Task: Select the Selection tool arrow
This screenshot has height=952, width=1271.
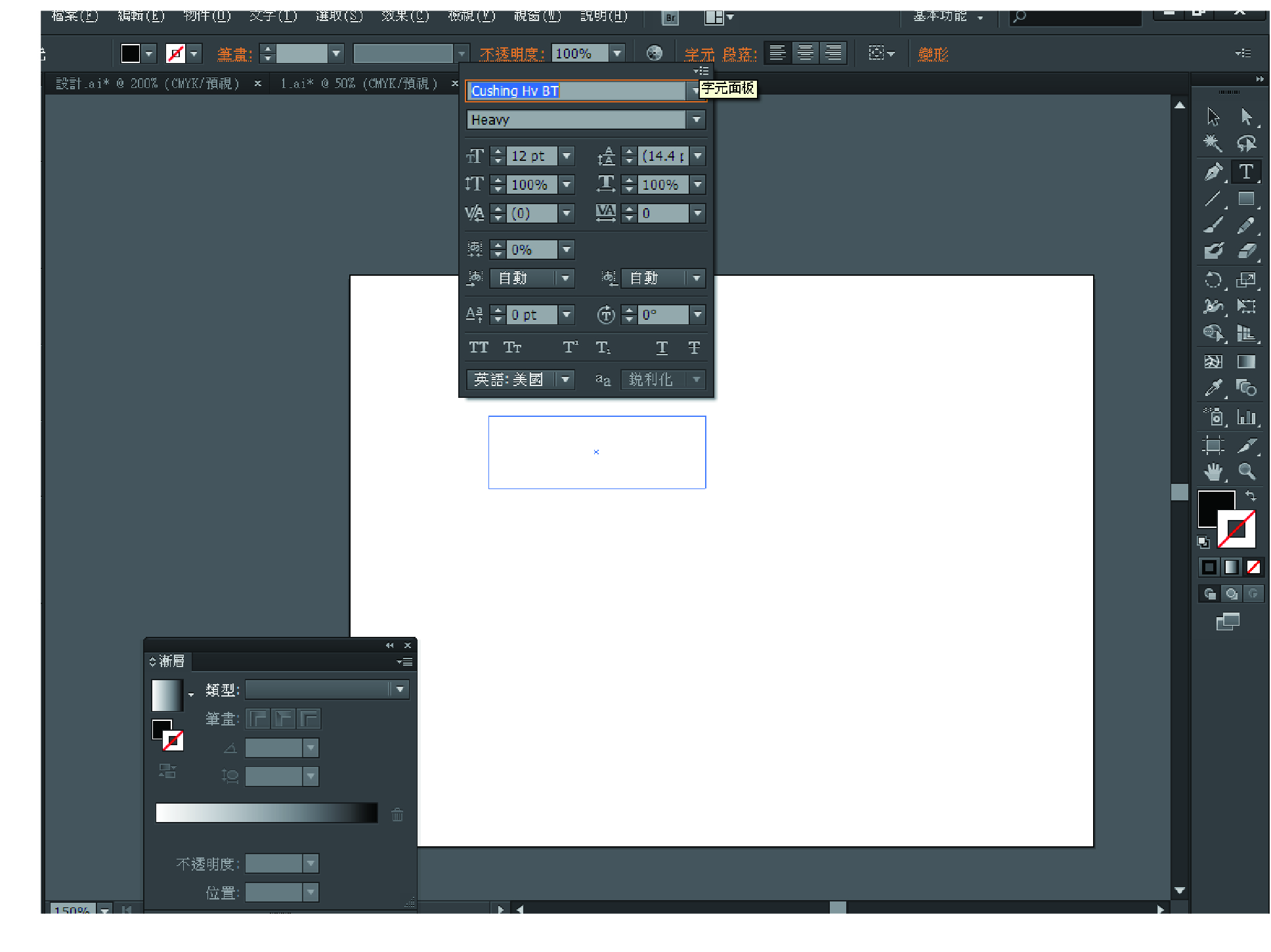Action: click(x=1213, y=118)
